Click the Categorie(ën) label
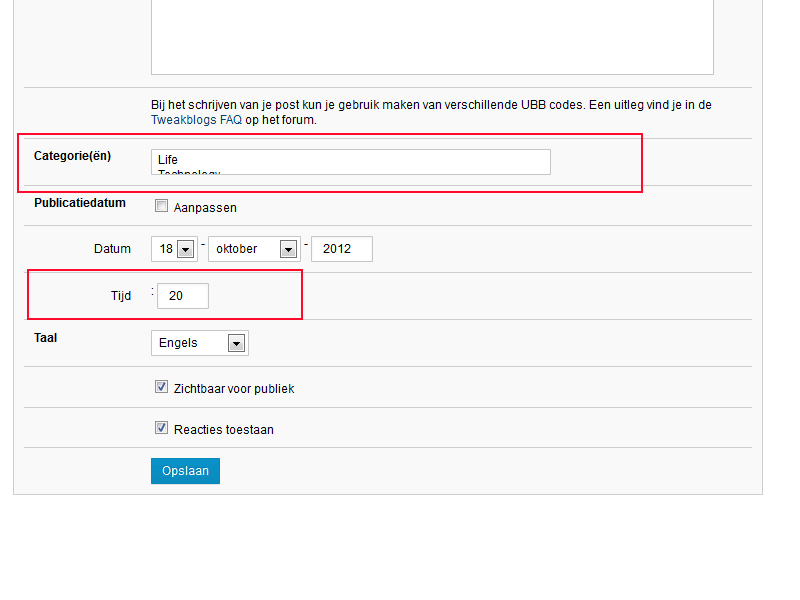Viewport: 800px width, 600px height. coord(72,156)
